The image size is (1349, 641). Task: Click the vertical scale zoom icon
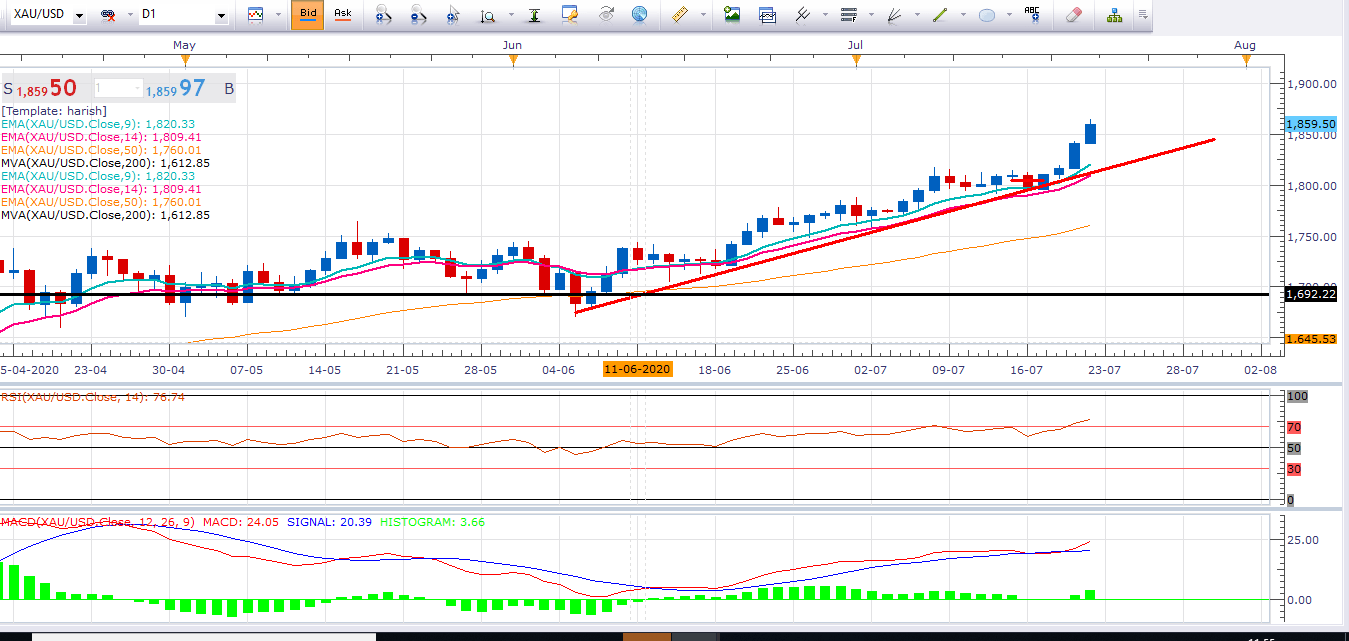click(x=487, y=16)
